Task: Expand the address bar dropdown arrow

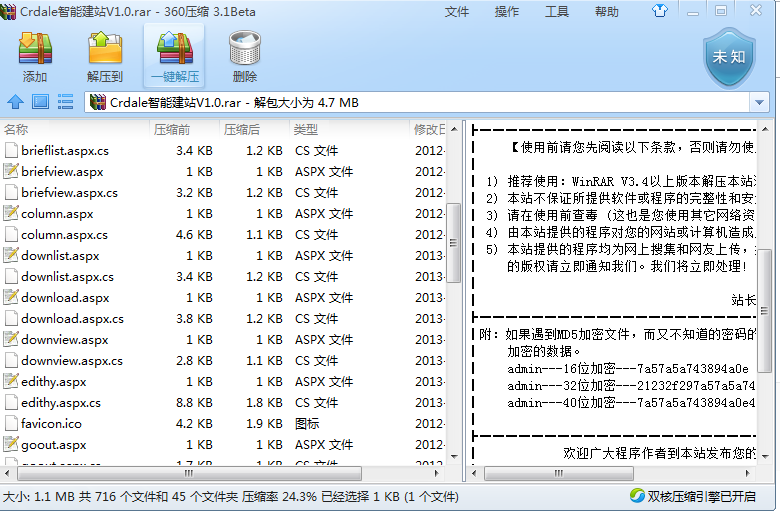Action: [759, 103]
